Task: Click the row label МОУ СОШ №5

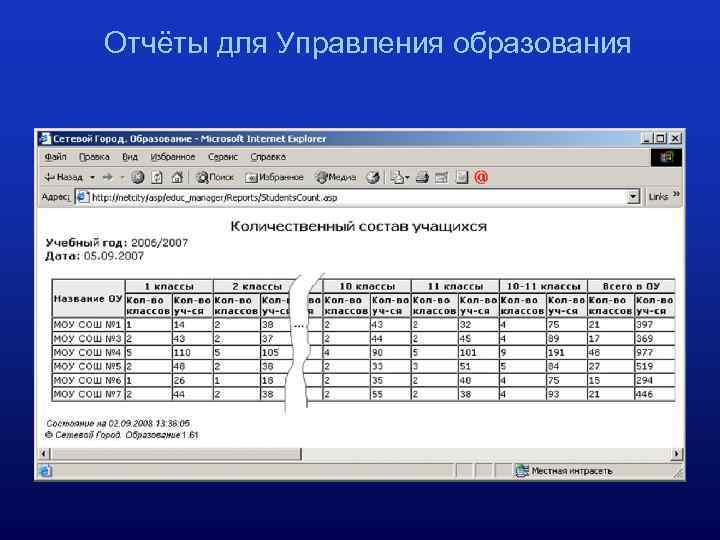Action: [88, 366]
